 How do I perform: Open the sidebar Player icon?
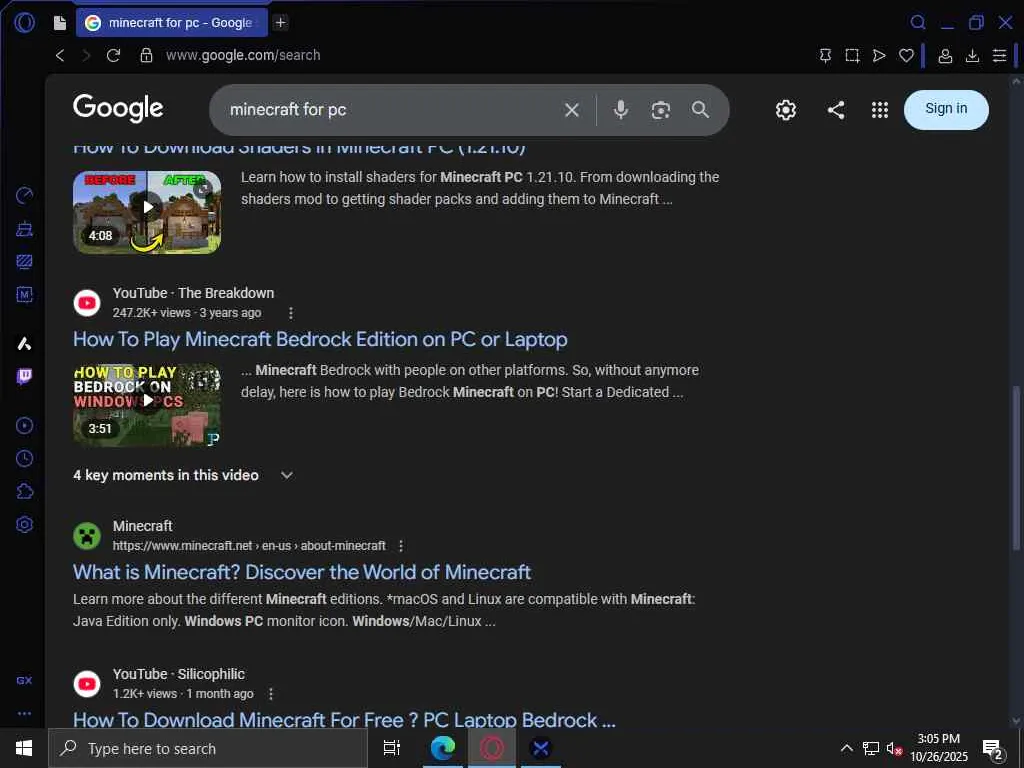[24, 426]
